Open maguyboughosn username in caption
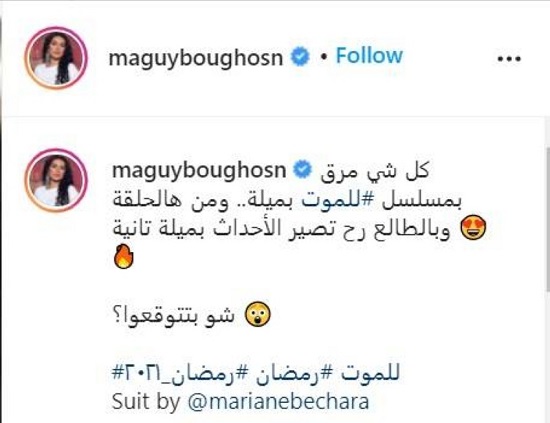Image resolution: width=550 pixels, height=423 pixels. [199, 171]
